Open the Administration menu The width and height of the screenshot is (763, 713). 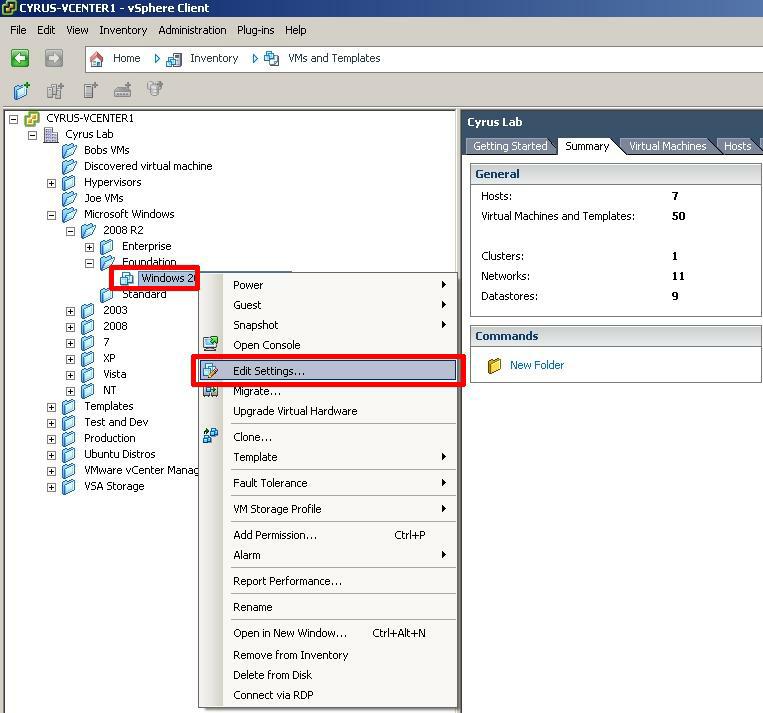[x=192, y=30]
